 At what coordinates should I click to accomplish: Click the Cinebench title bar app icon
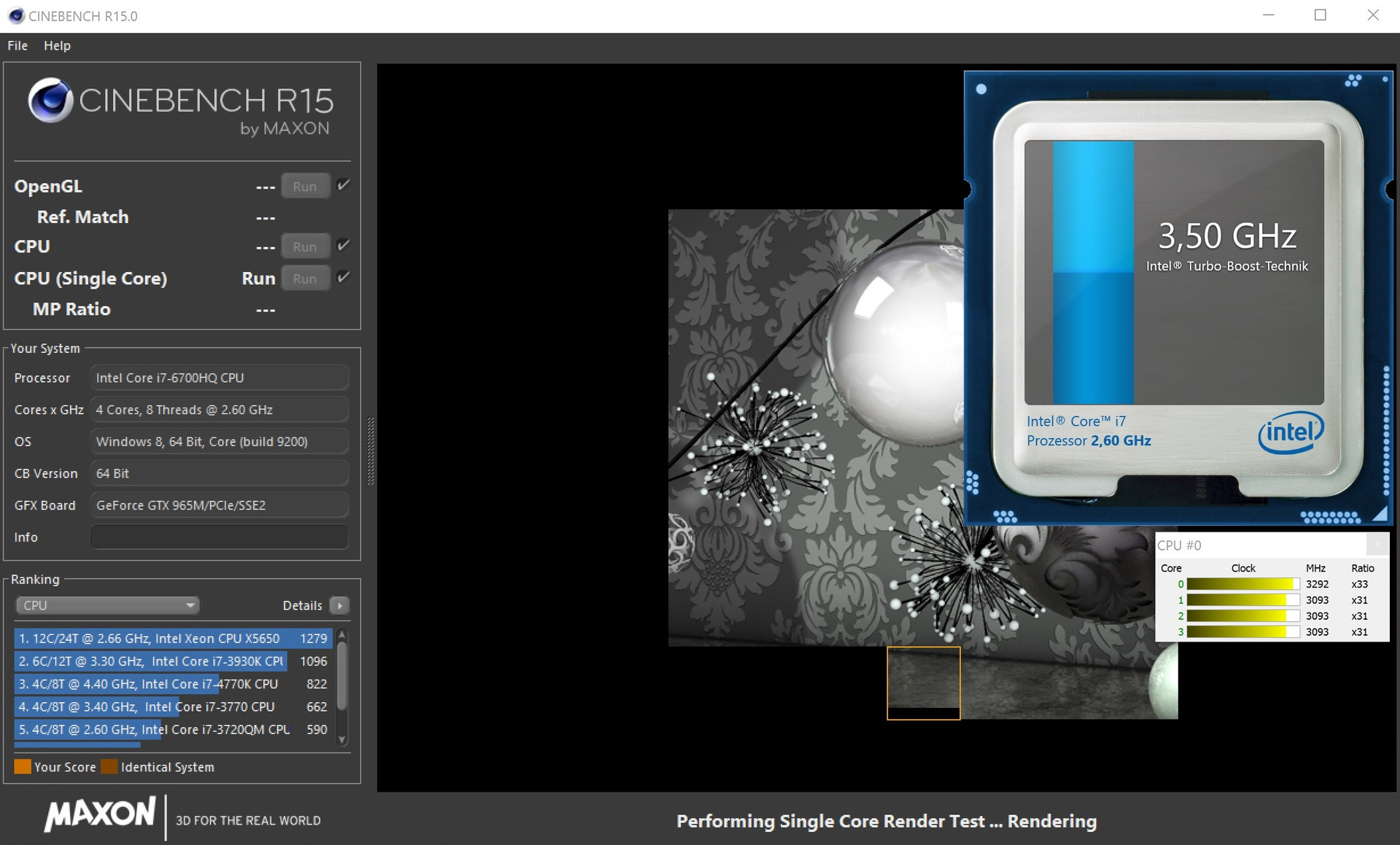pos(16,15)
